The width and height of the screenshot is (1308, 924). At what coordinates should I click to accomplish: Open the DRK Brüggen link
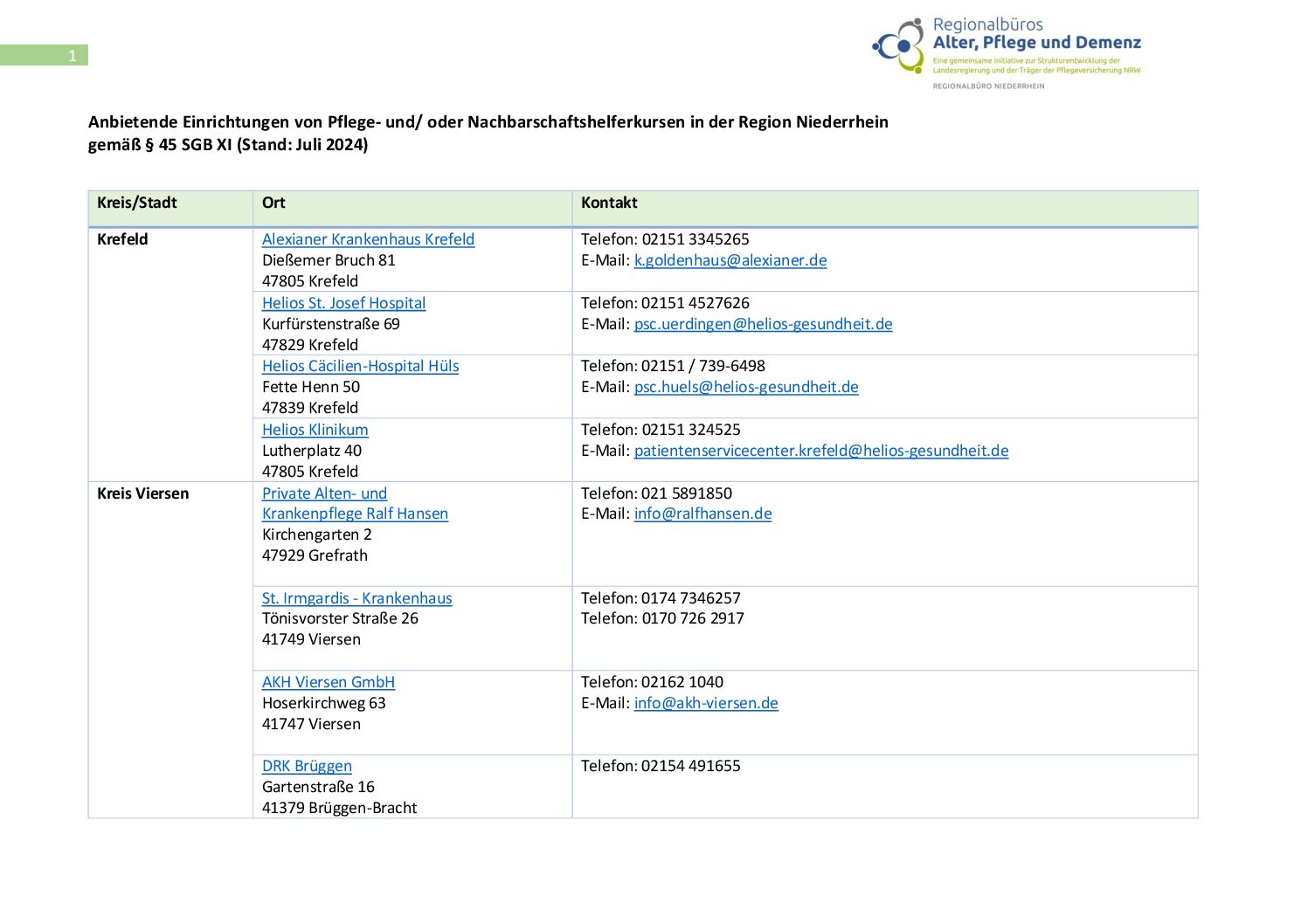click(x=307, y=766)
